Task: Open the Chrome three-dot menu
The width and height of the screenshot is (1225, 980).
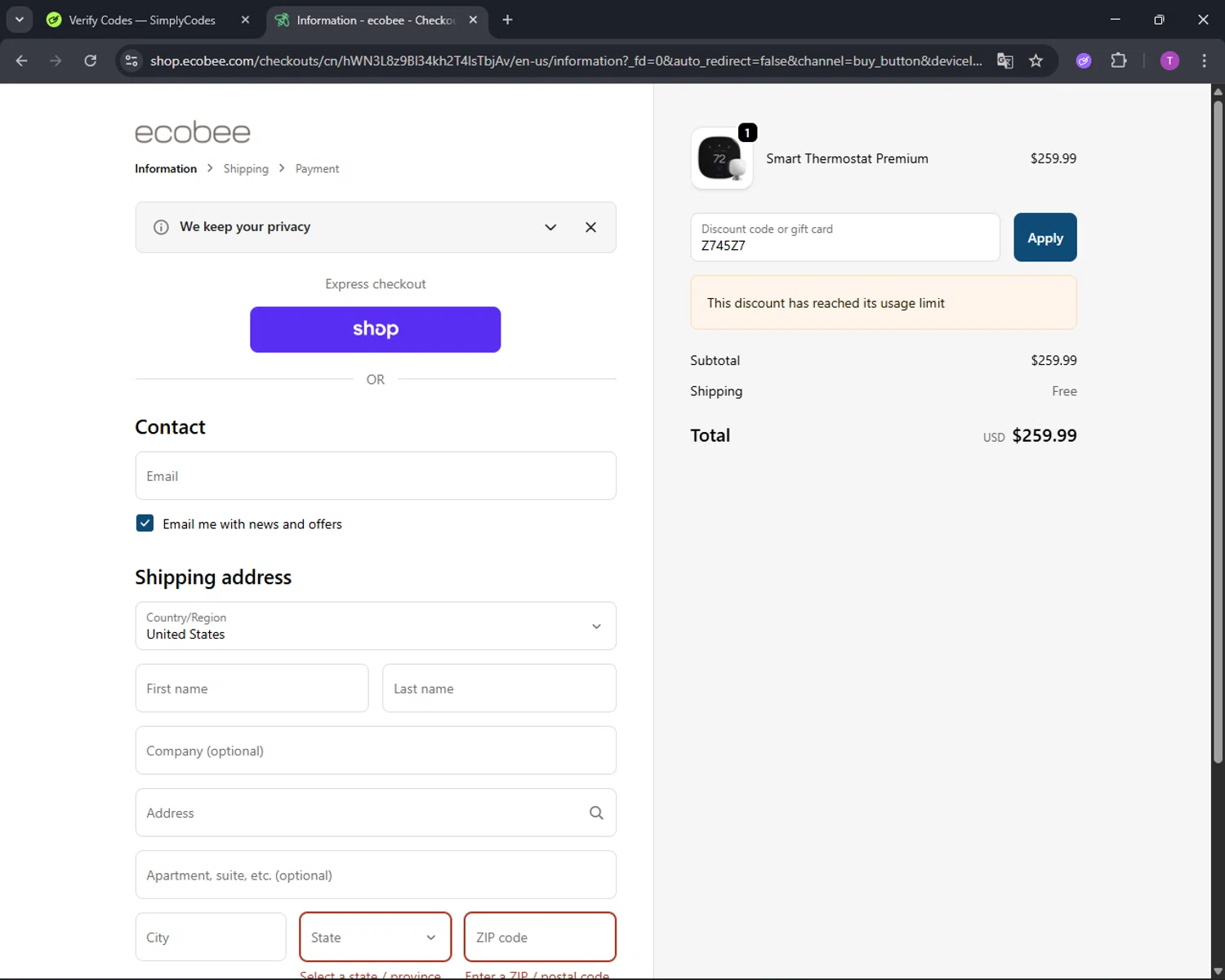Action: 1204,60
